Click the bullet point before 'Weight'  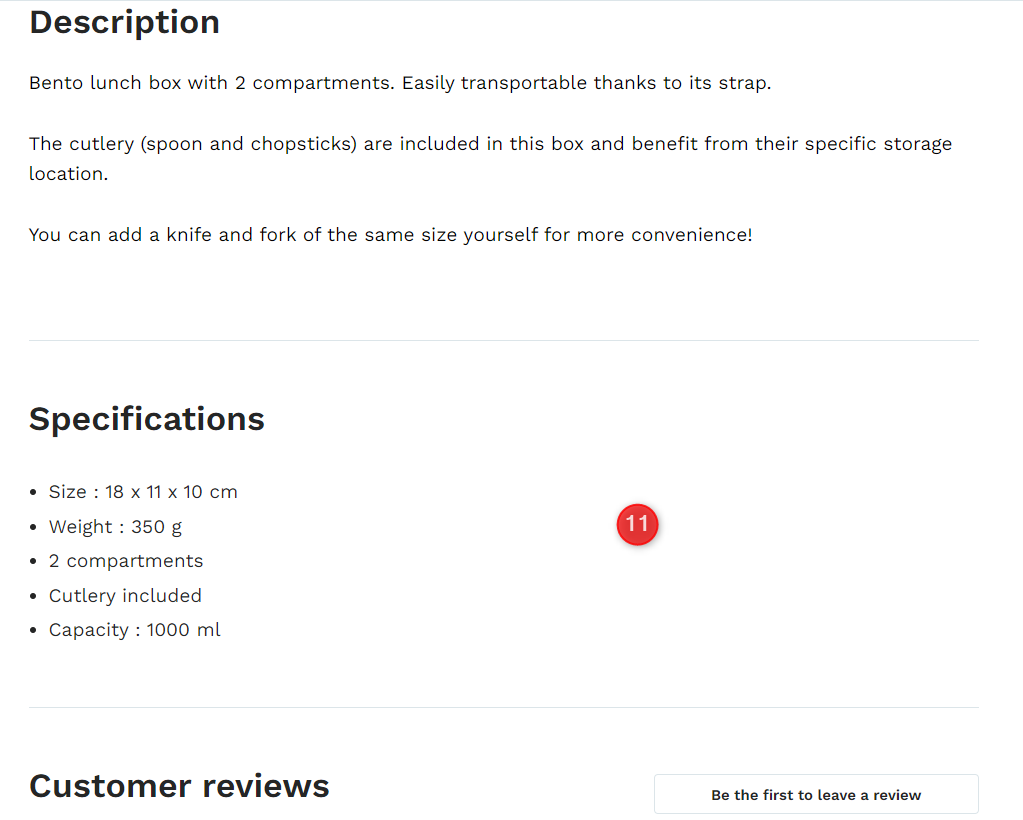point(33,527)
